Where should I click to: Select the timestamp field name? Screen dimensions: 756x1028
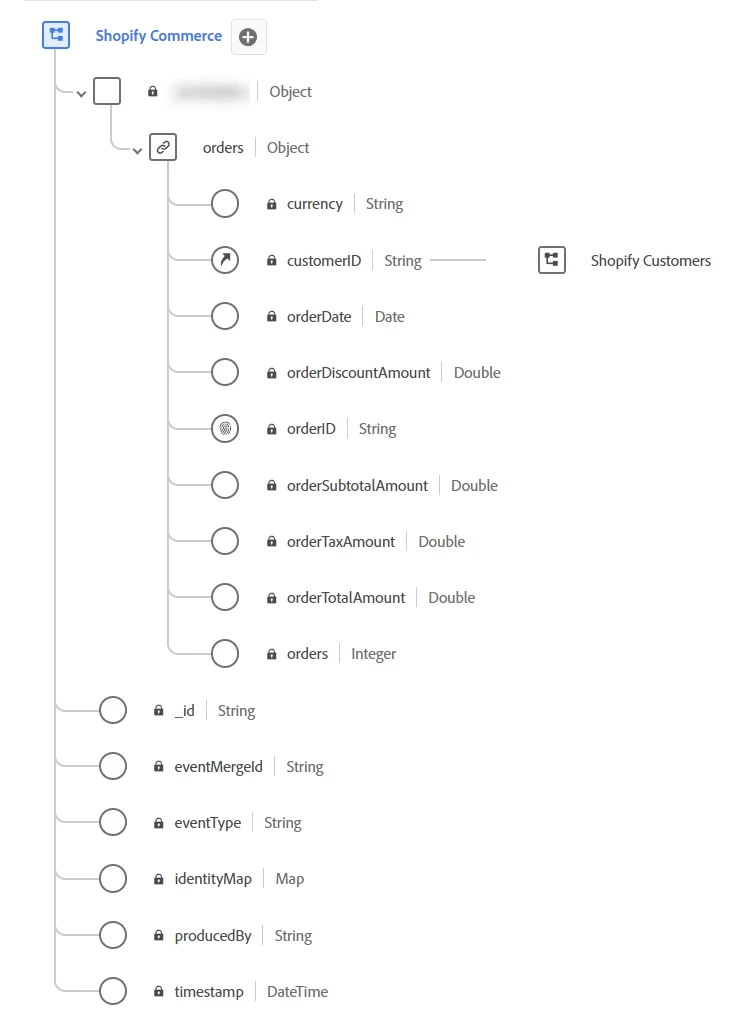coord(209,991)
